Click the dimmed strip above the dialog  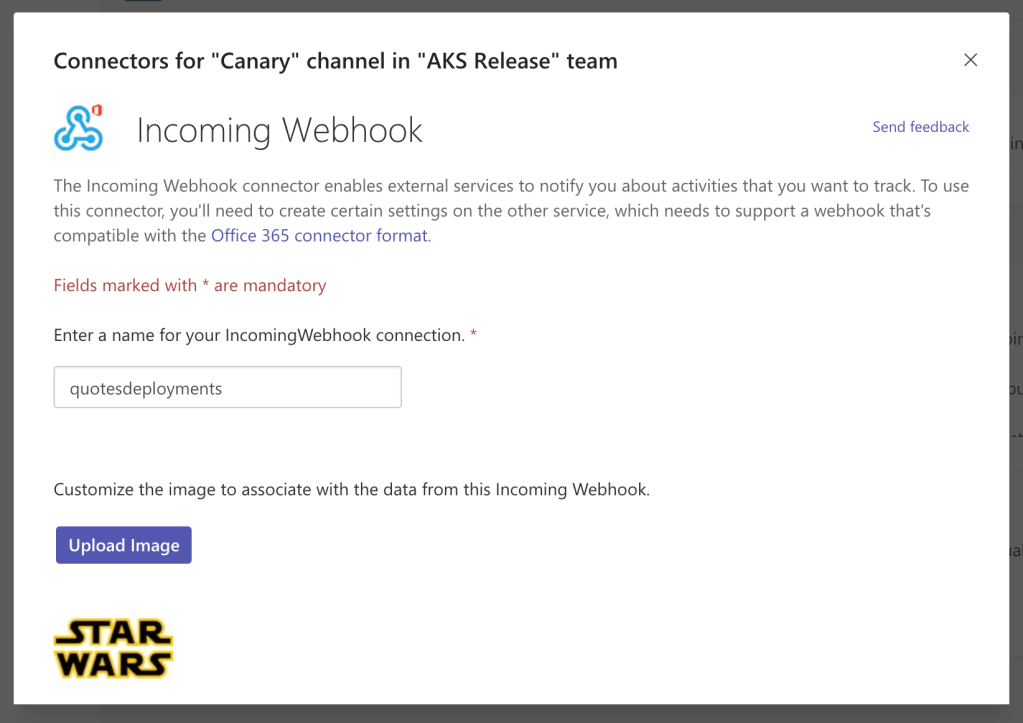tap(500, 5)
